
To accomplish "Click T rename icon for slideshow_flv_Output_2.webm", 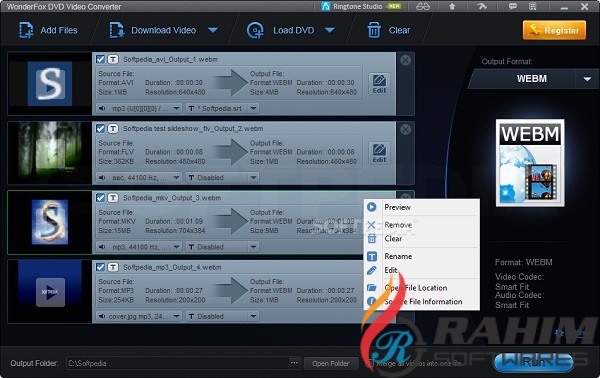I will (x=112, y=129).
